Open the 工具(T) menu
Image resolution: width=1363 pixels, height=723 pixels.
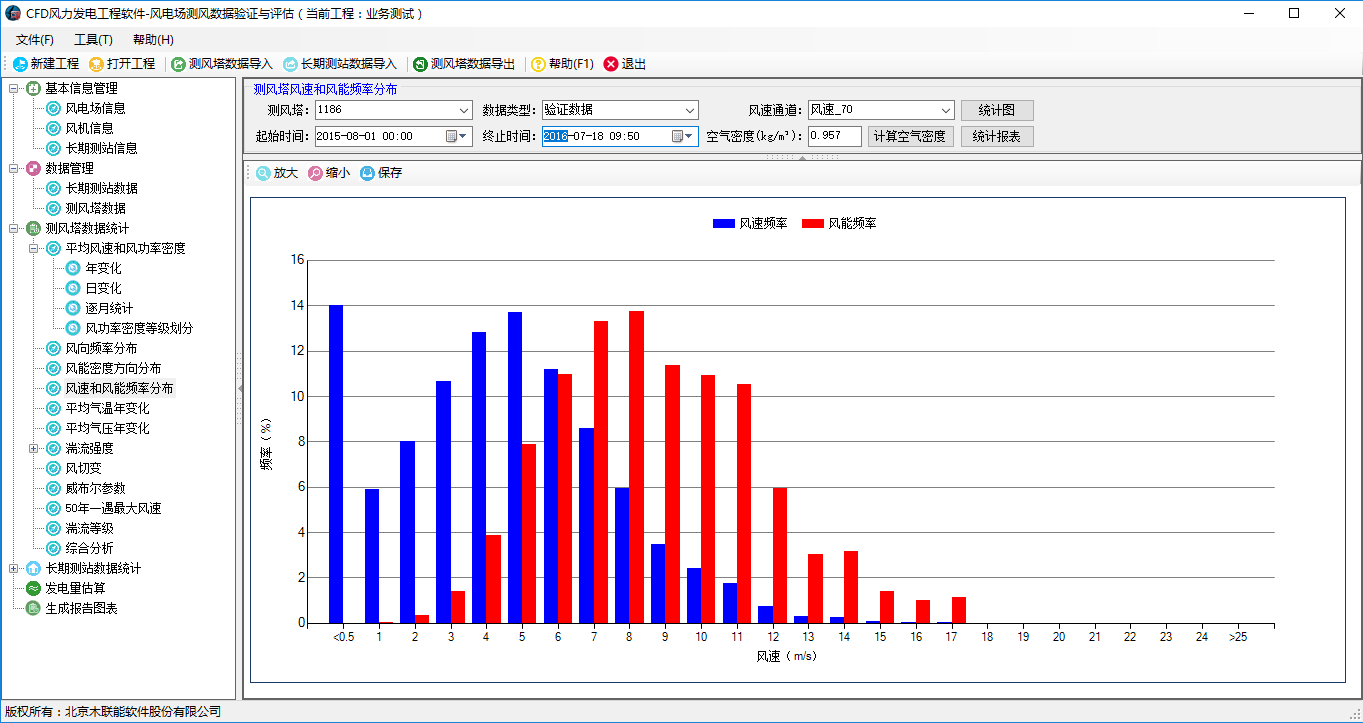coord(93,40)
